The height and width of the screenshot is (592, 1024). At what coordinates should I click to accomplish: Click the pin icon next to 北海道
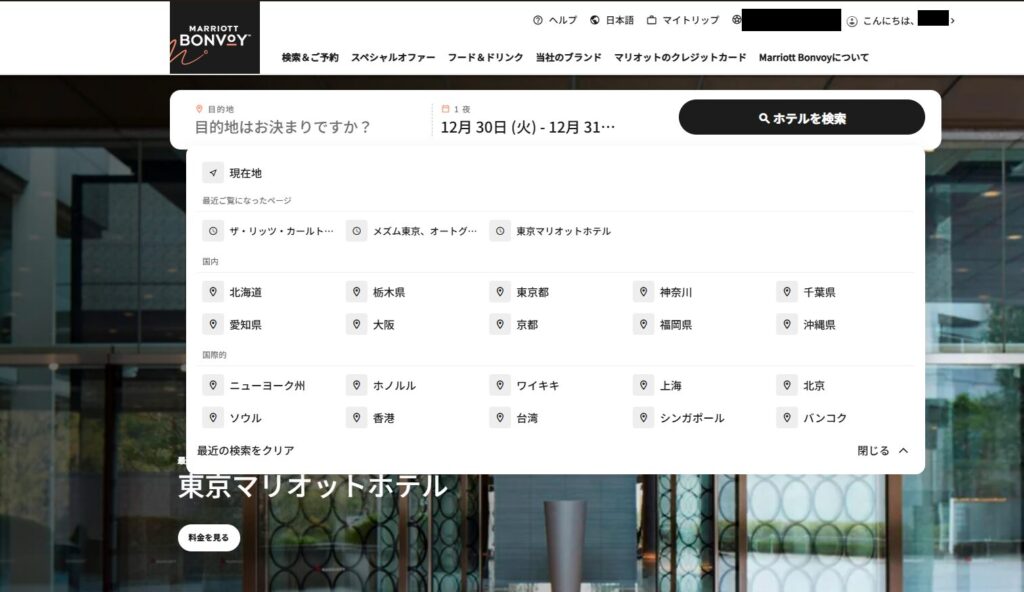coord(212,292)
